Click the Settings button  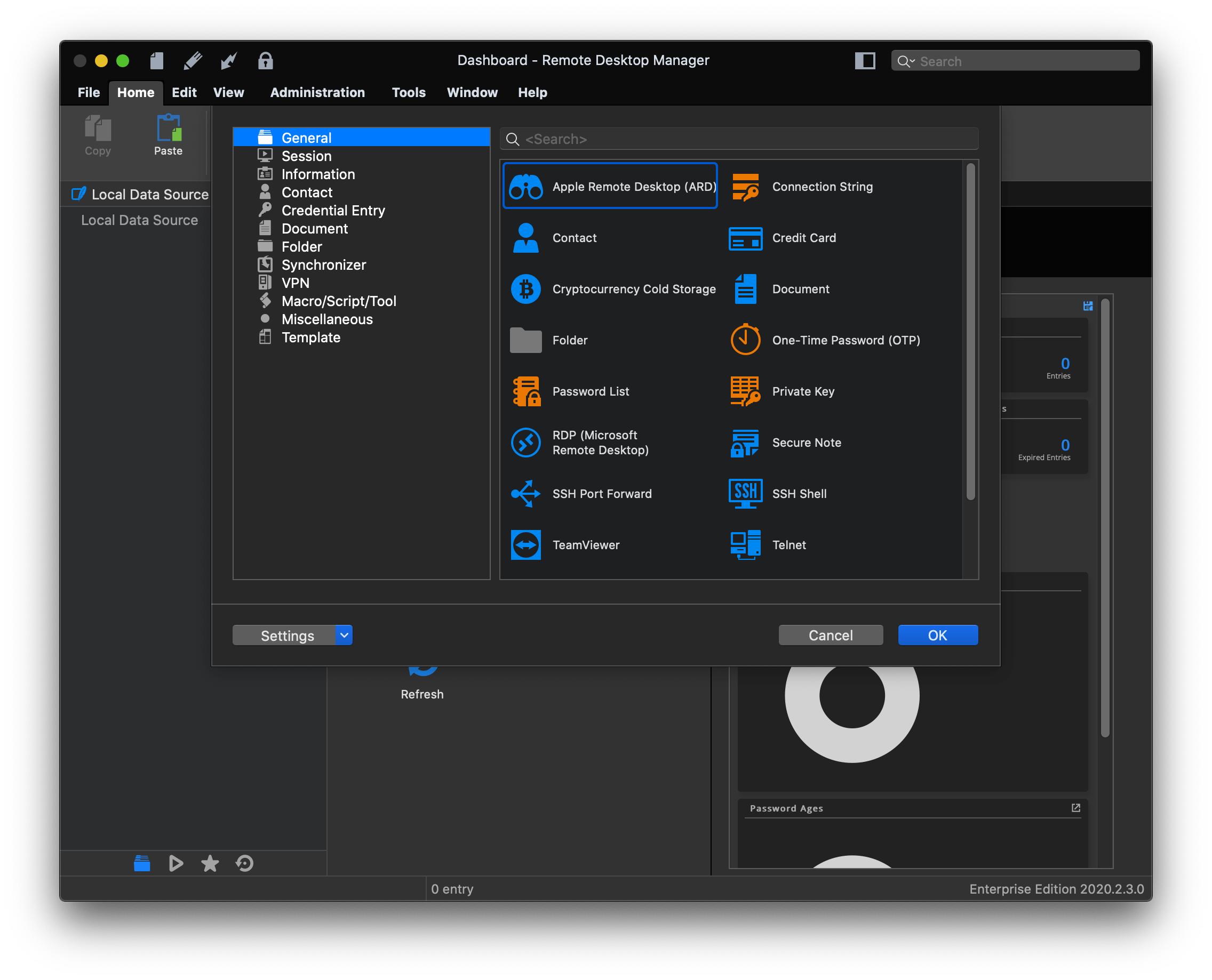point(284,635)
